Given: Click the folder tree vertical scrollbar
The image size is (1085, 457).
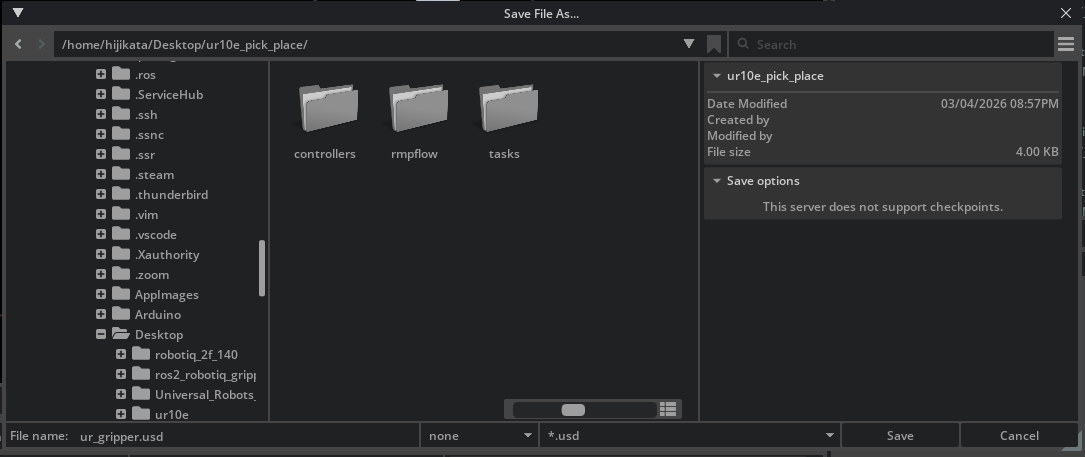Looking at the screenshot, I should click(262, 268).
